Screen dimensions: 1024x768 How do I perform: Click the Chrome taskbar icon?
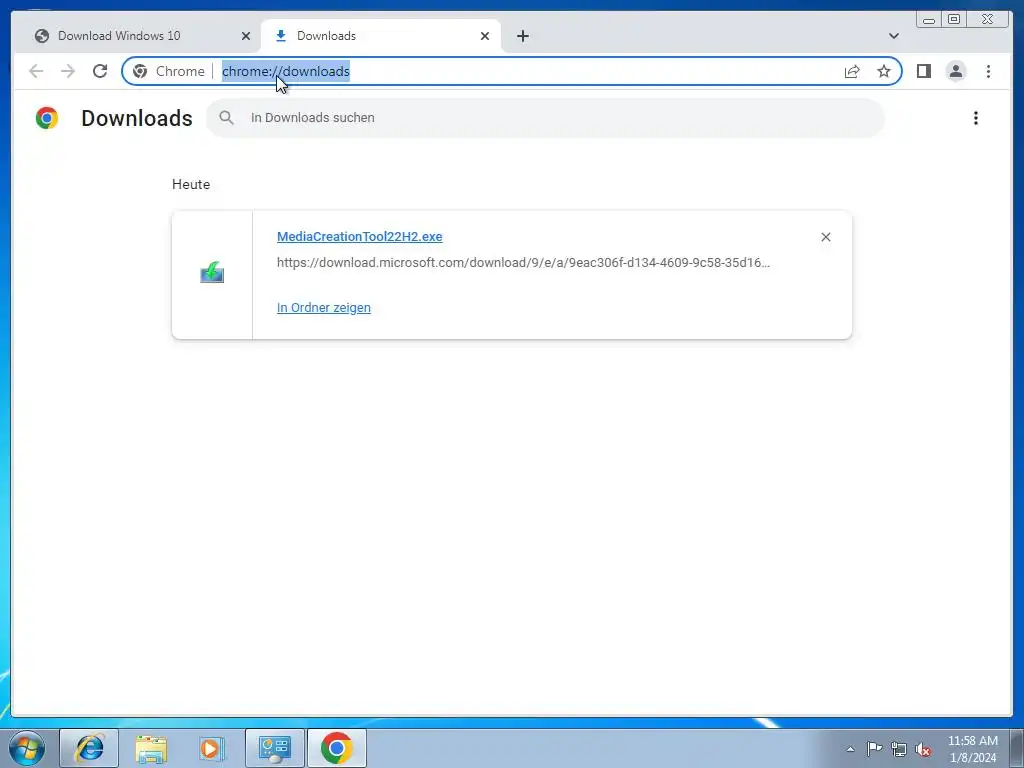coord(336,748)
